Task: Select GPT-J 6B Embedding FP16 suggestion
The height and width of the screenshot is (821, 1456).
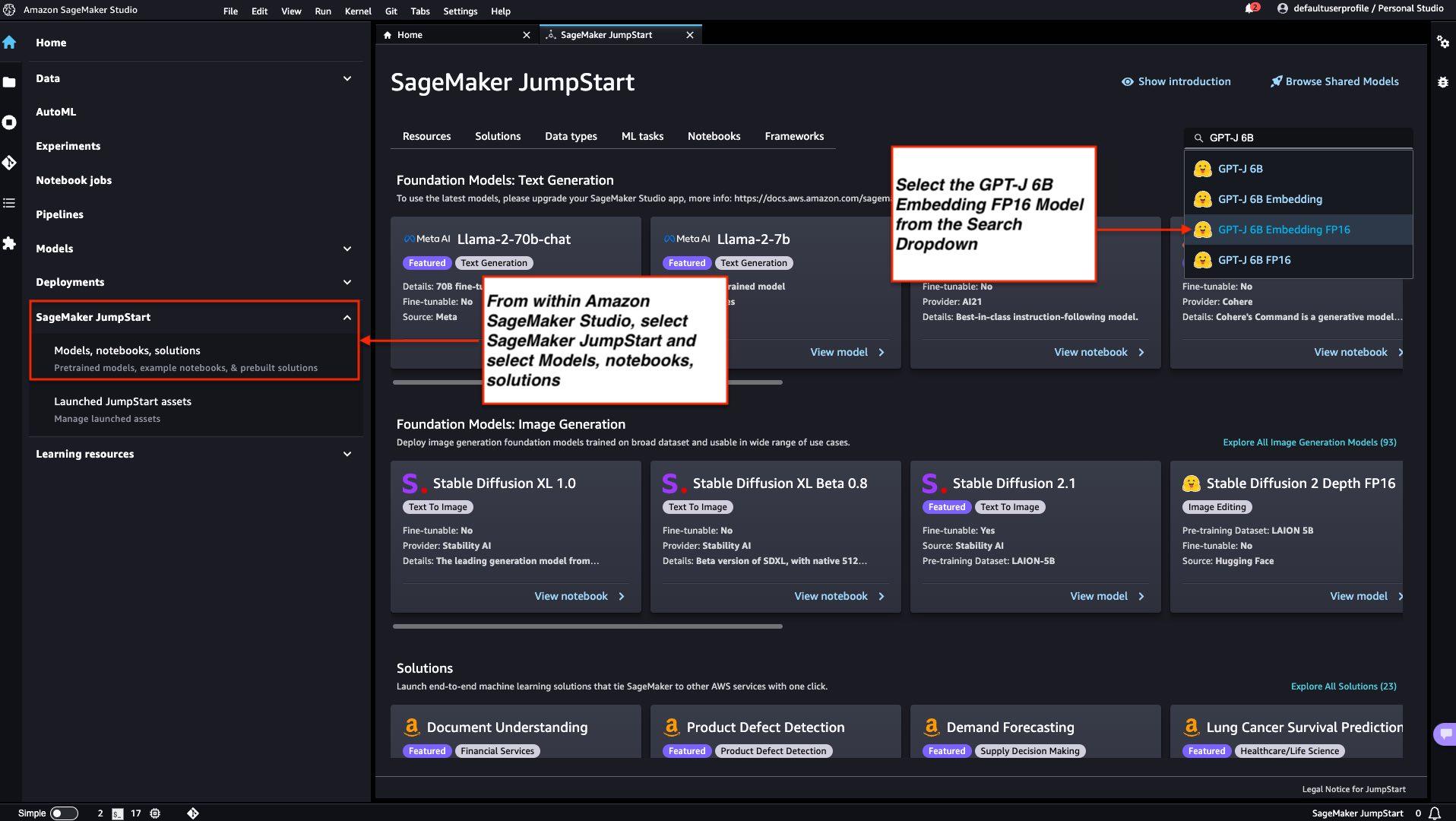Action: coord(1298,230)
